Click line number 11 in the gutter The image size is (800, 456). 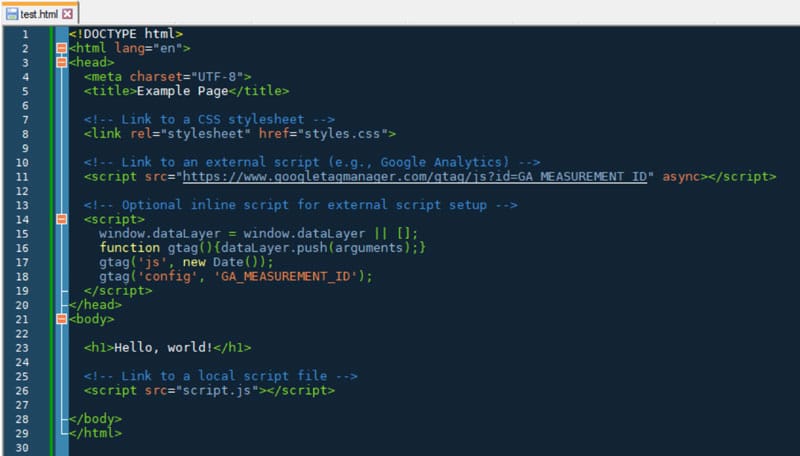[22, 177]
